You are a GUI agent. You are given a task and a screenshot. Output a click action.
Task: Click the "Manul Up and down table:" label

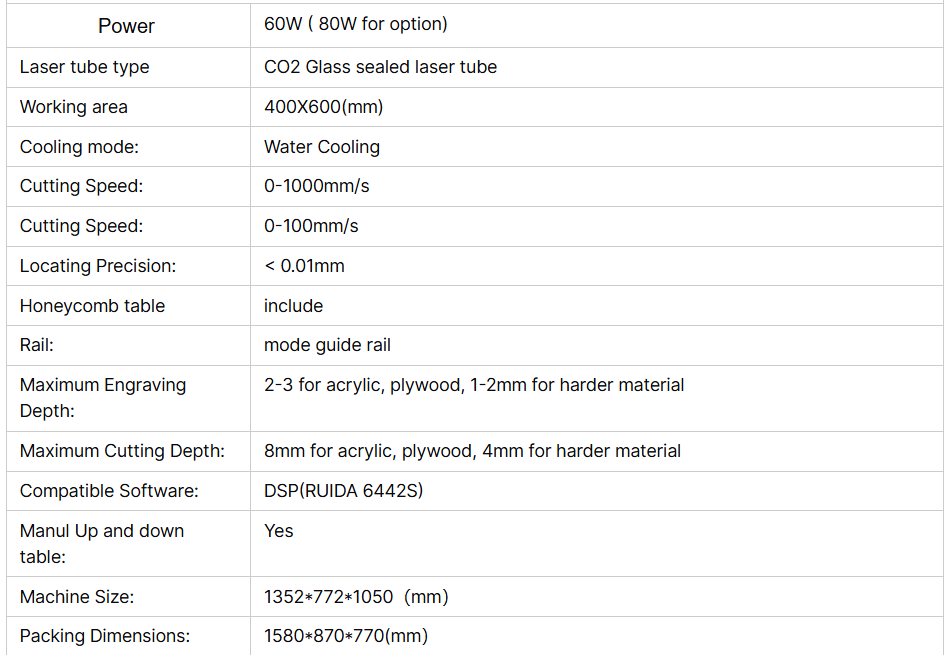pyautogui.click(x=102, y=543)
